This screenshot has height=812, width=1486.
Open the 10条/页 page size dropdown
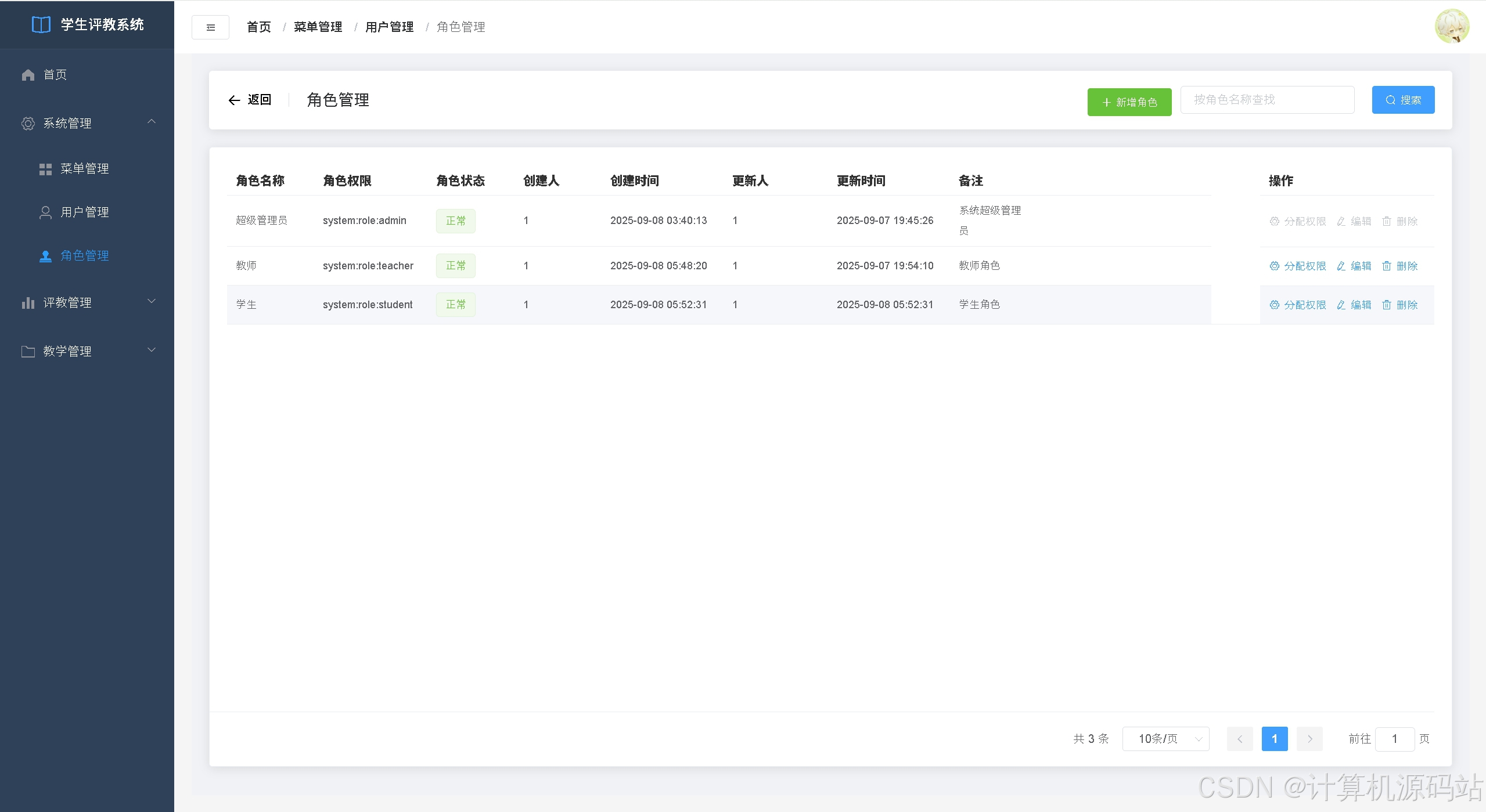(1165, 739)
